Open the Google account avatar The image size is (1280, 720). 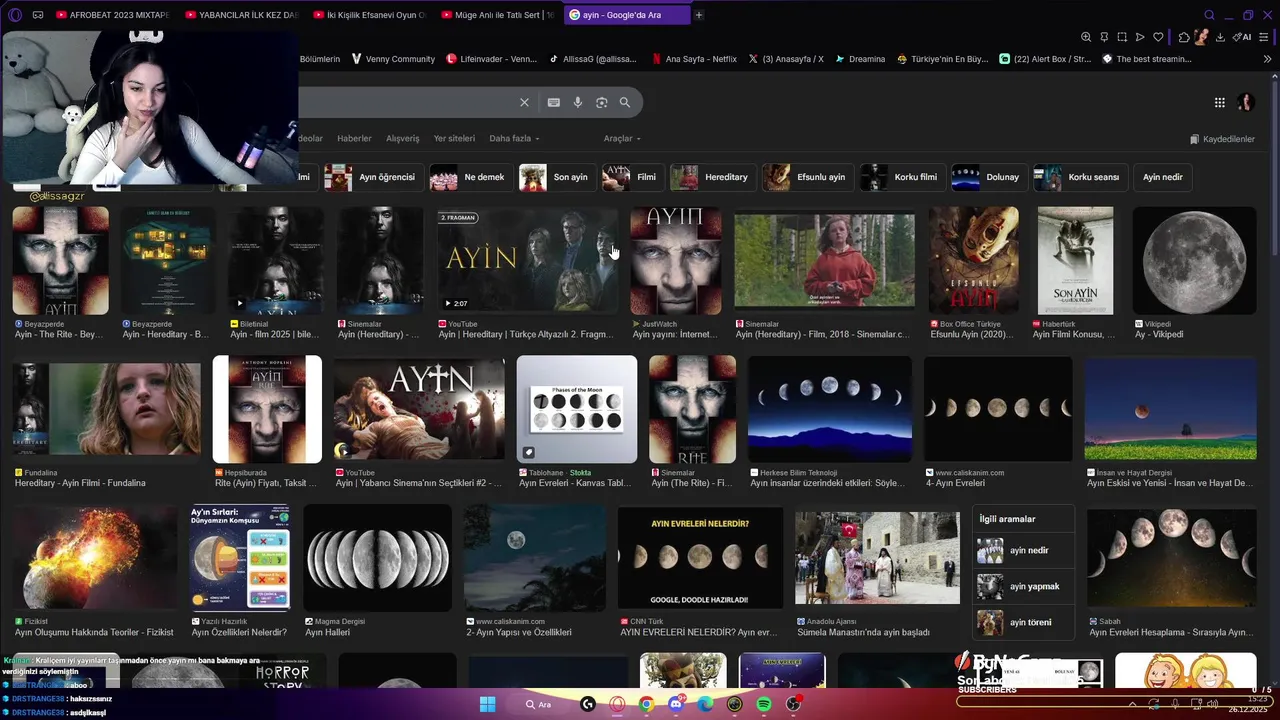(1245, 102)
